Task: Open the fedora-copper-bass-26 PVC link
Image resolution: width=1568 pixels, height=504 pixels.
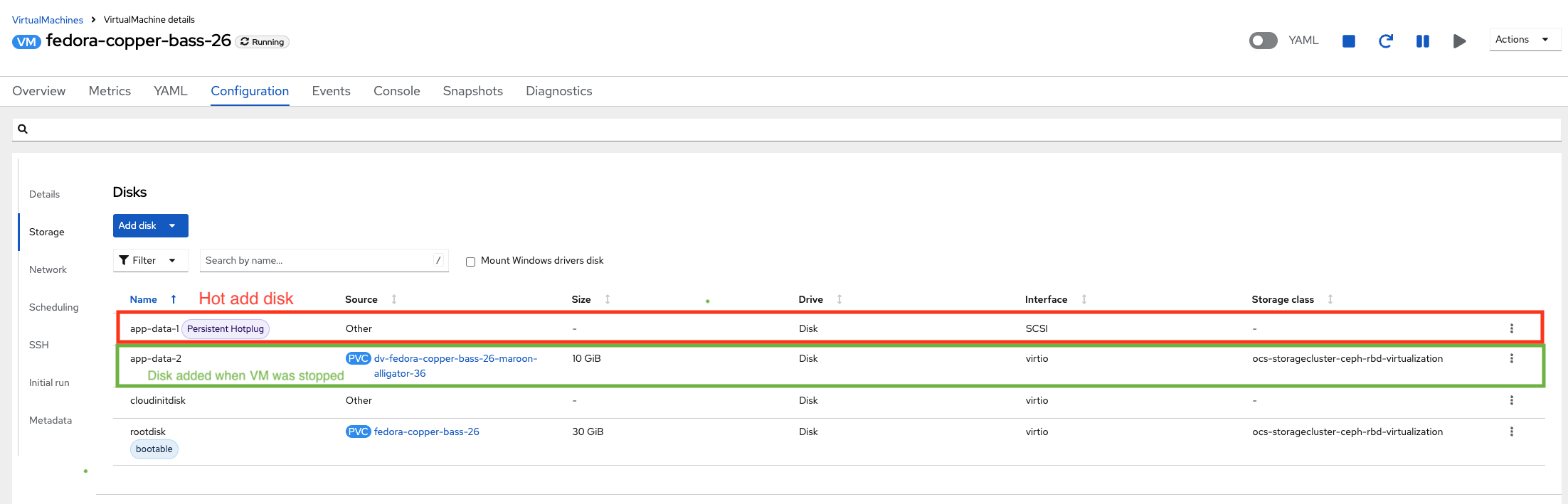Action: click(x=426, y=431)
